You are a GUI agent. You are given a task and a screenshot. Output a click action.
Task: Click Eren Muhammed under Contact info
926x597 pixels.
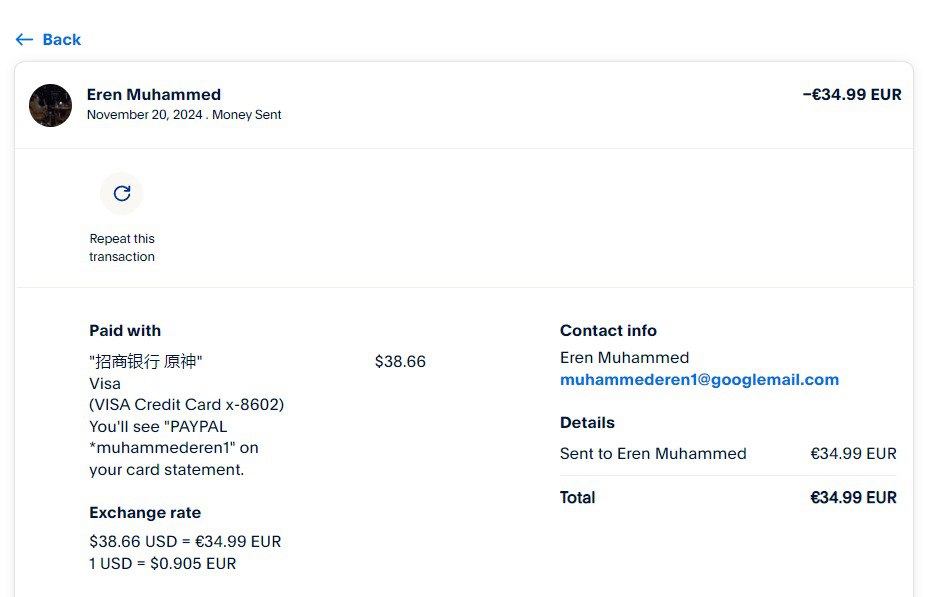pos(624,358)
